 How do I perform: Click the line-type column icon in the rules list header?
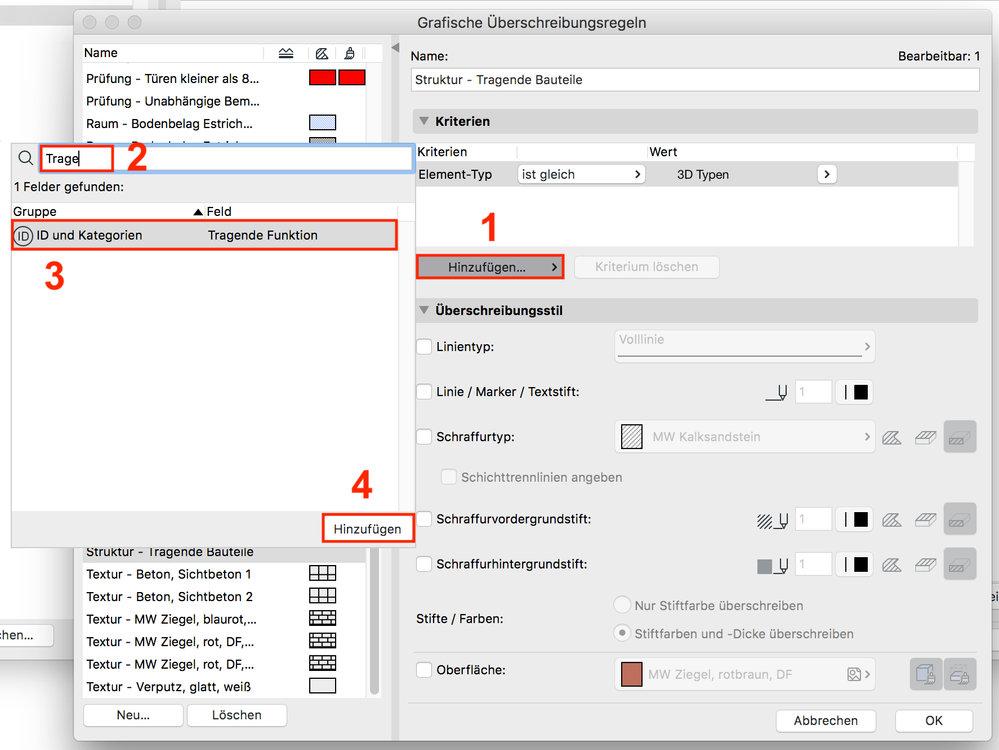tap(286, 53)
